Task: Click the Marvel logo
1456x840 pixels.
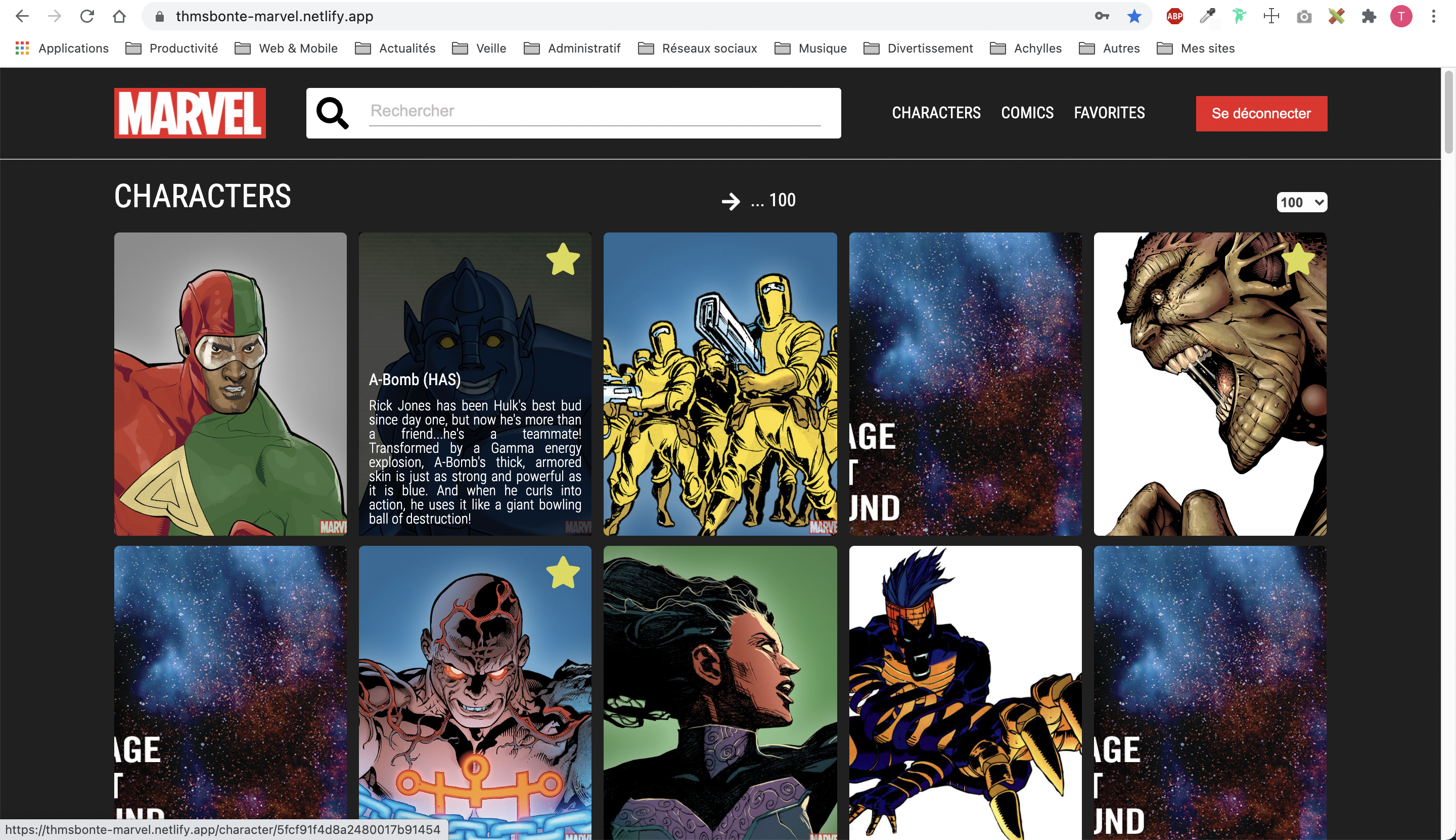Action: pyautogui.click(x=190, y=113)
